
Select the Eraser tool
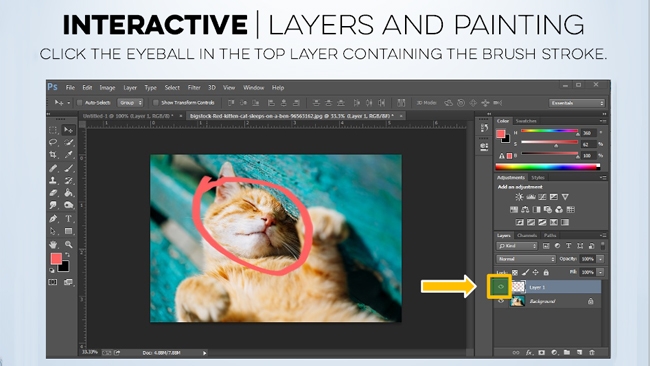53,193
